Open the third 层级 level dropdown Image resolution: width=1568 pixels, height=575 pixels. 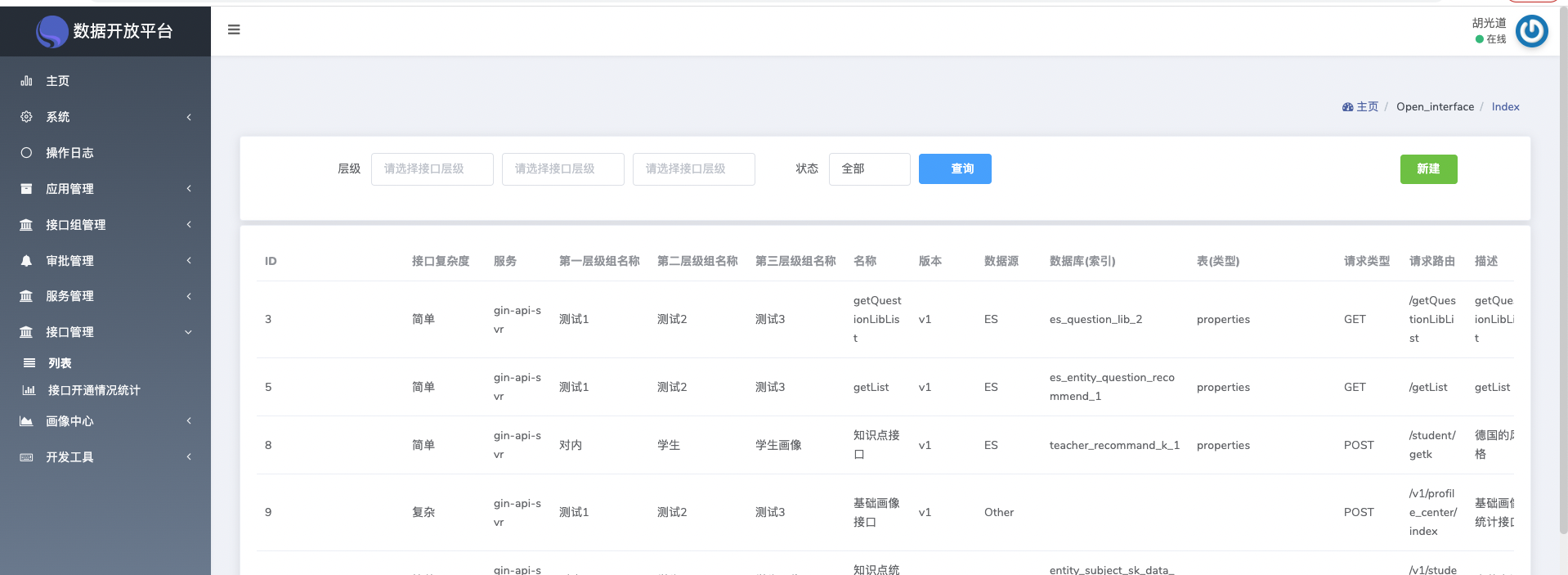pyautogui.click(x=694, y=169)
